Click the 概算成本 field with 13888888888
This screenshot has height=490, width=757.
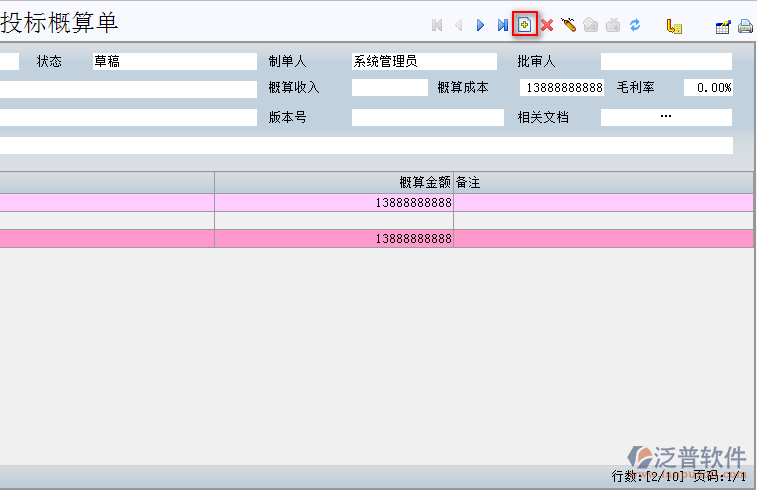561,88
